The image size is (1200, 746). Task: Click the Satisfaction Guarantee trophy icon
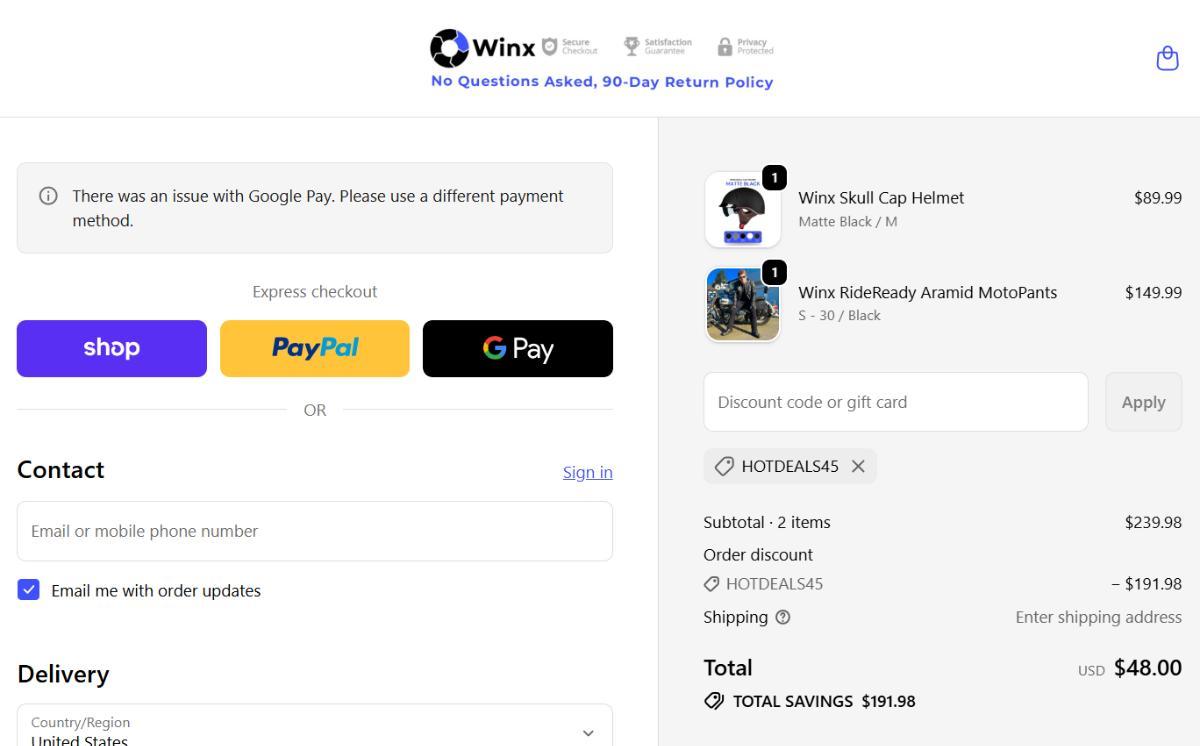click(x=631, y=46)
